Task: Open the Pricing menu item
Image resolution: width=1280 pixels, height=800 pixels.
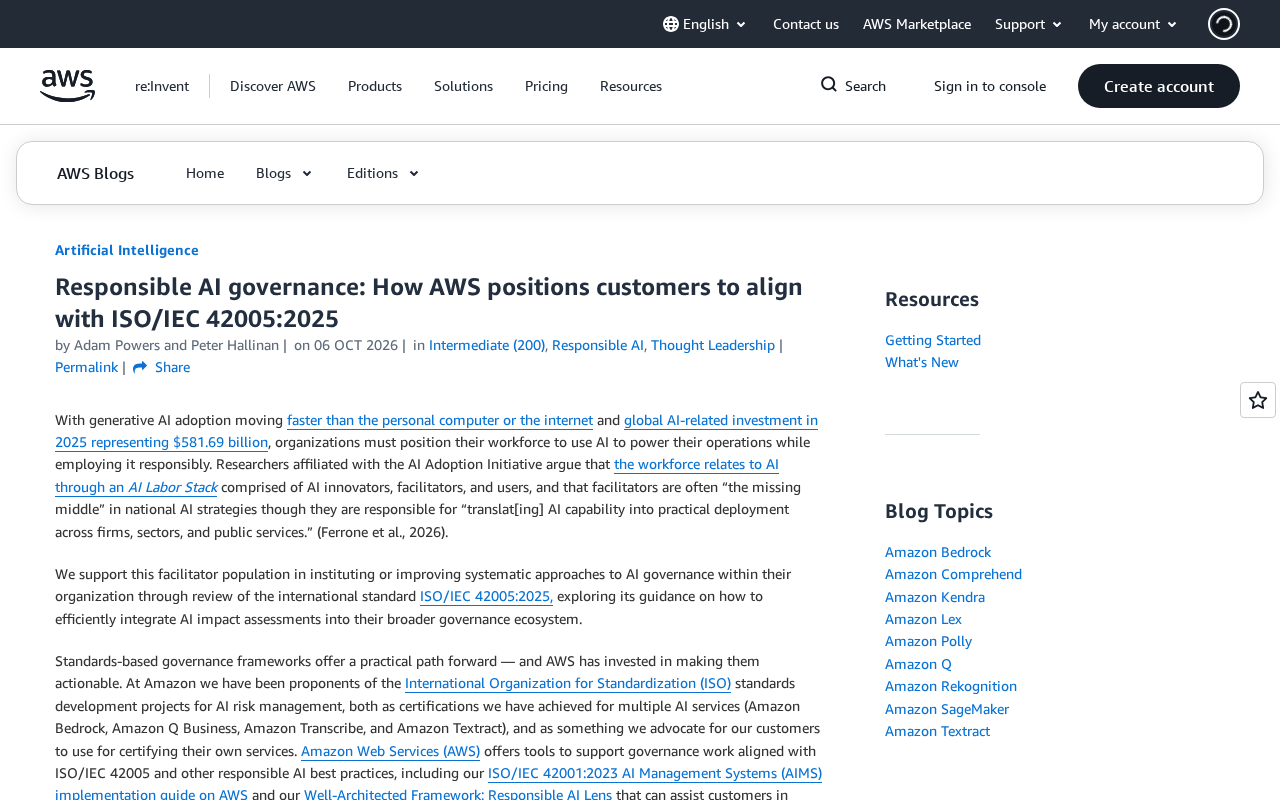Action: [546, 86]
